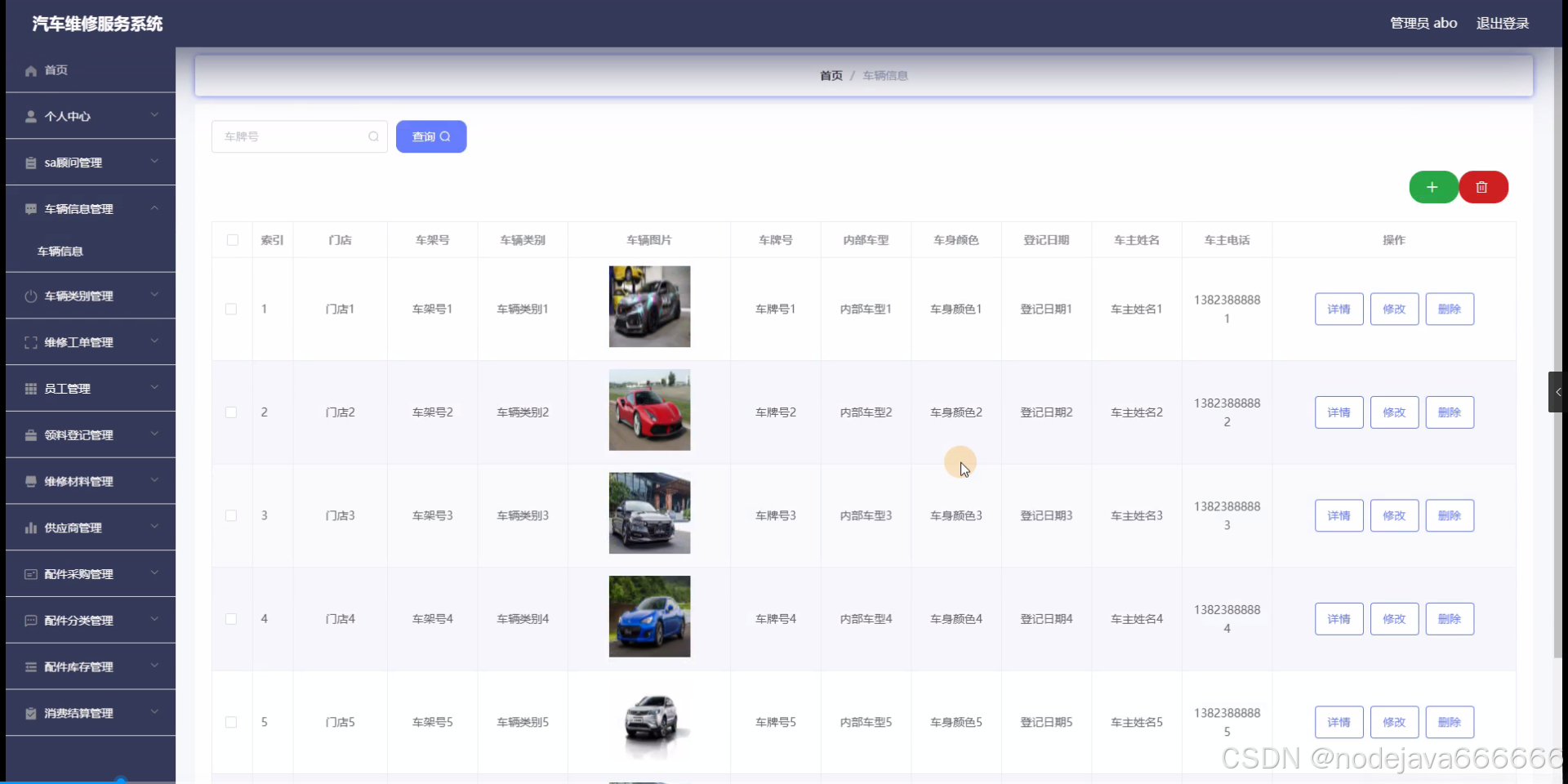Screen dimensions: 1568x784
Task: Click the chat icon beside 配件分类管理
Action: coord(31,621)
